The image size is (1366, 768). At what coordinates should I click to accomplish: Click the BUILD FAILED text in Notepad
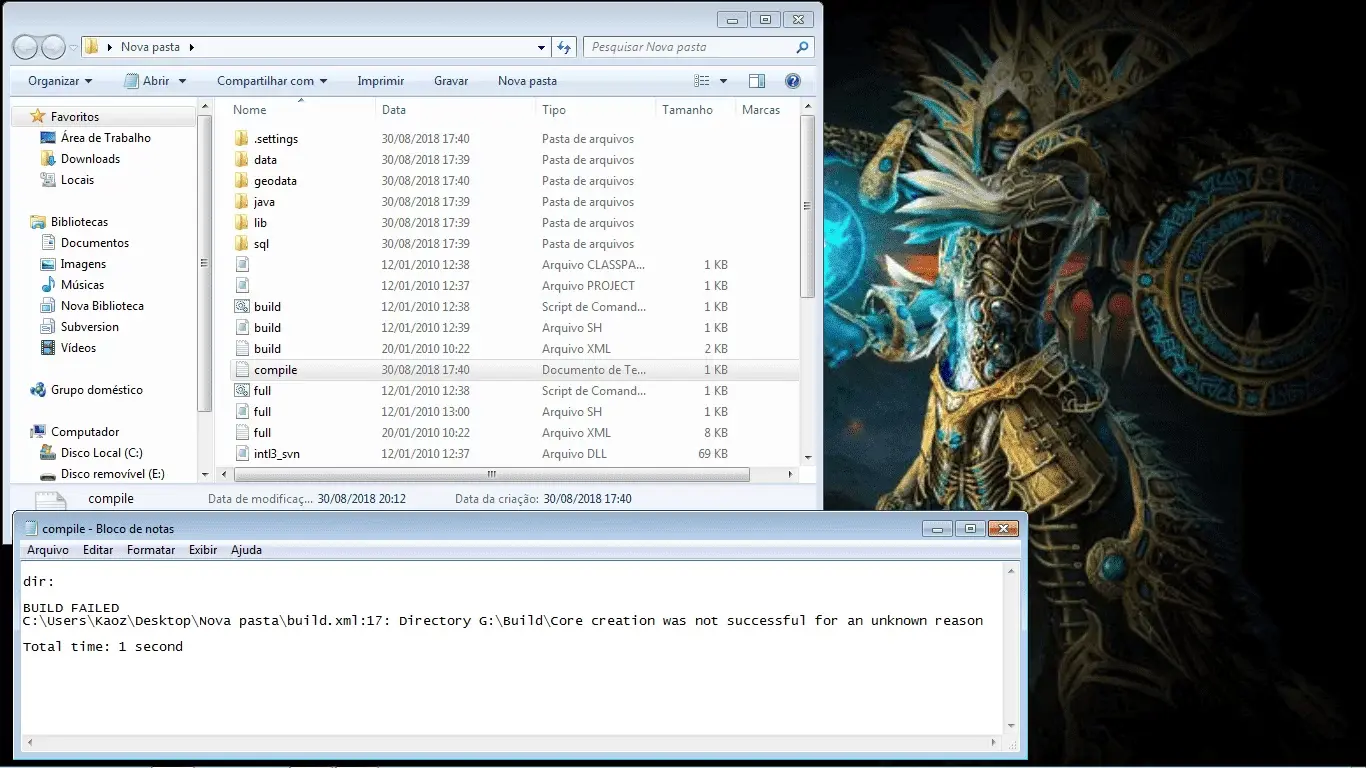pyautogui.click(x=71, y=608)
